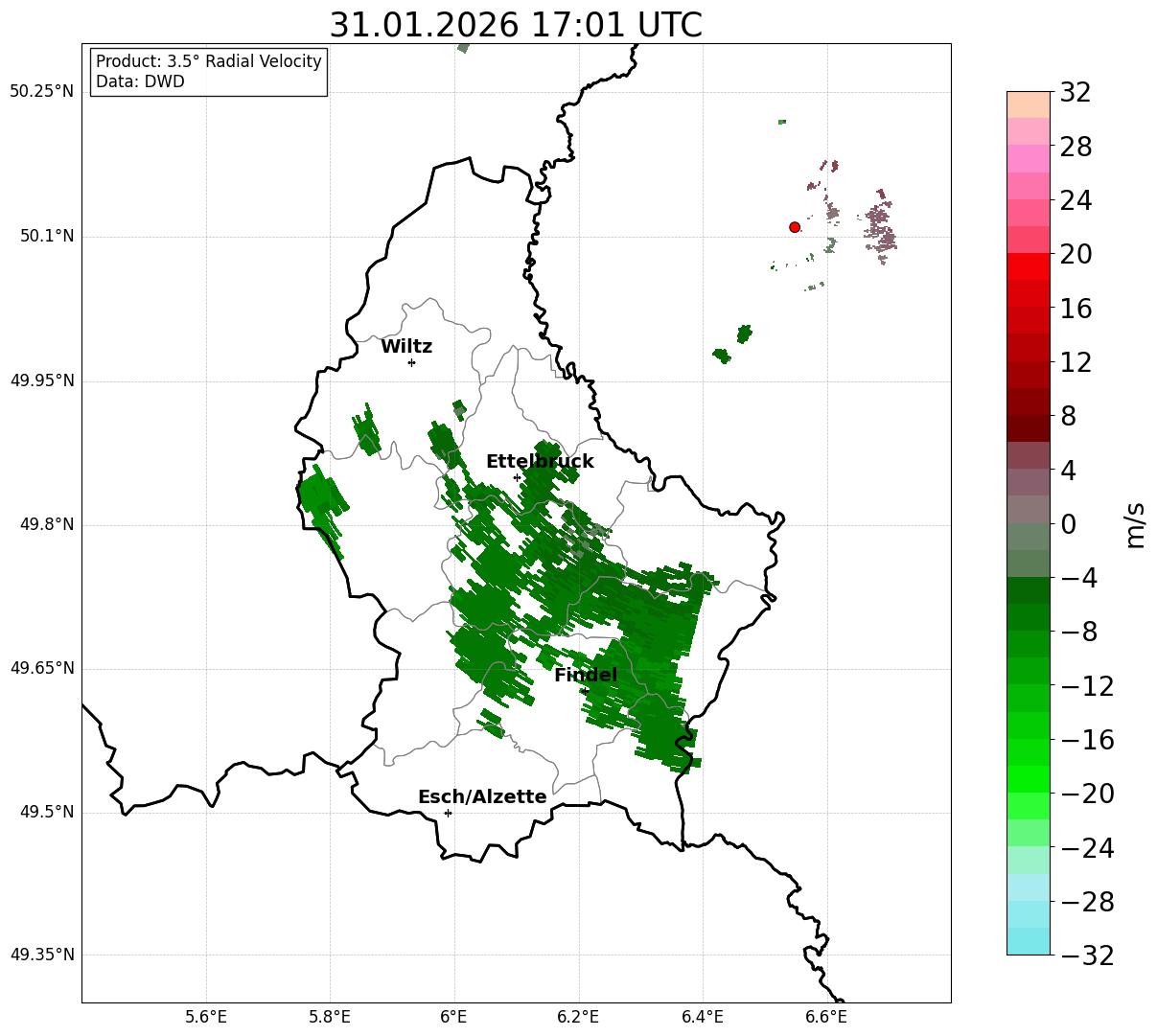Click the colorbar tick label −12
The image size is (1157, 1036).
[1086, 686]
